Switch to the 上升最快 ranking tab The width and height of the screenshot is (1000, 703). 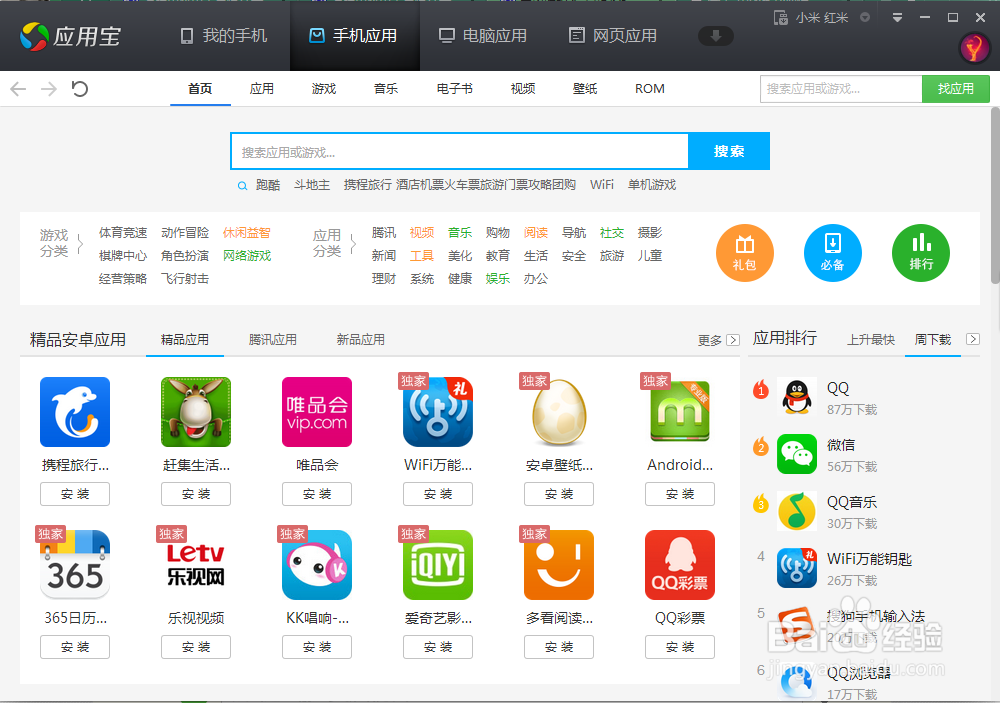click(870, 339)
